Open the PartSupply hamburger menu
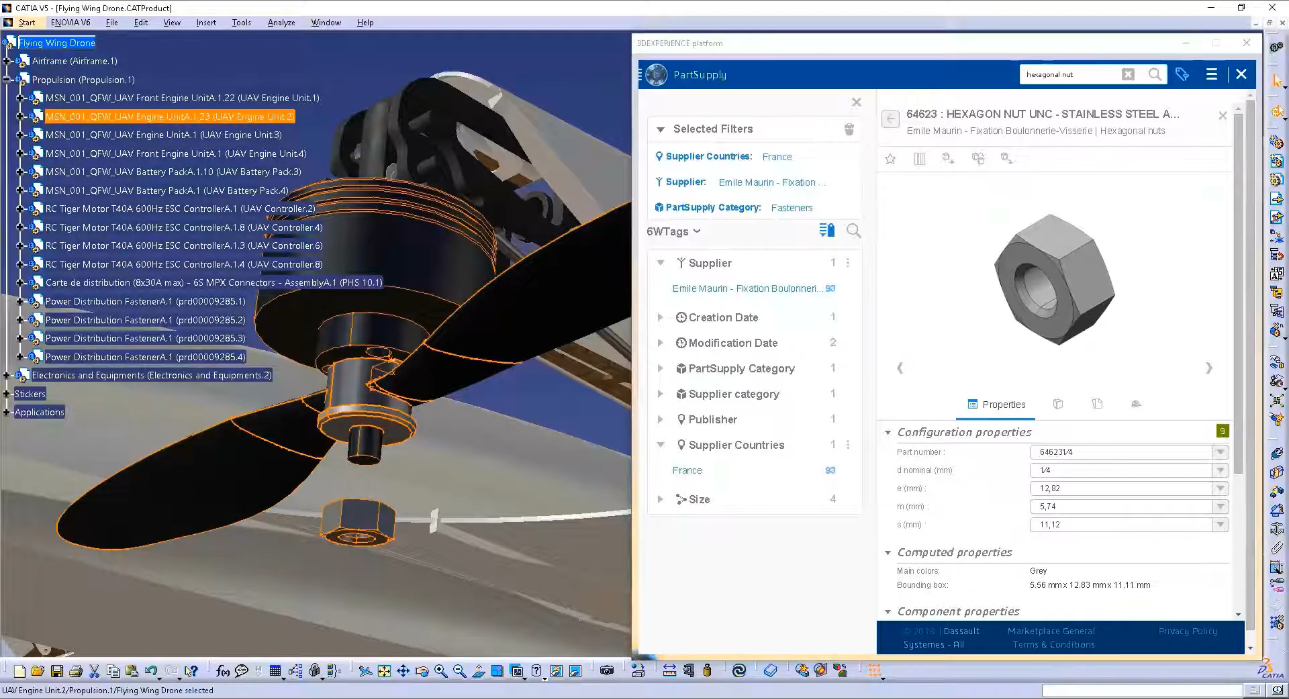This screenshot has width=1289, height=699. tap(1211, 74)
